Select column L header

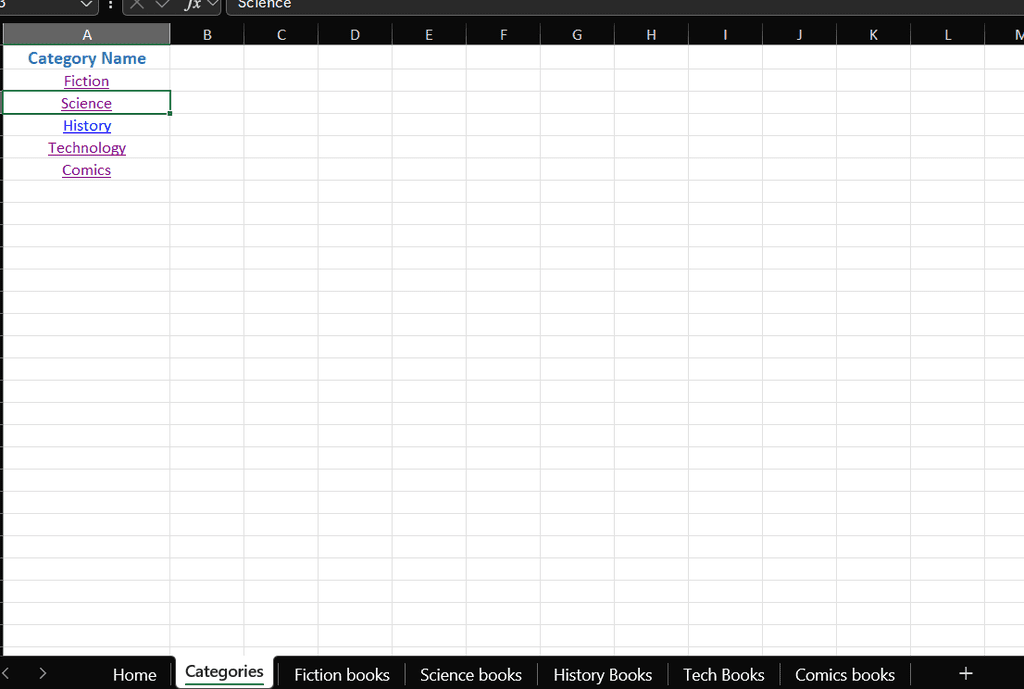point(948,35)
